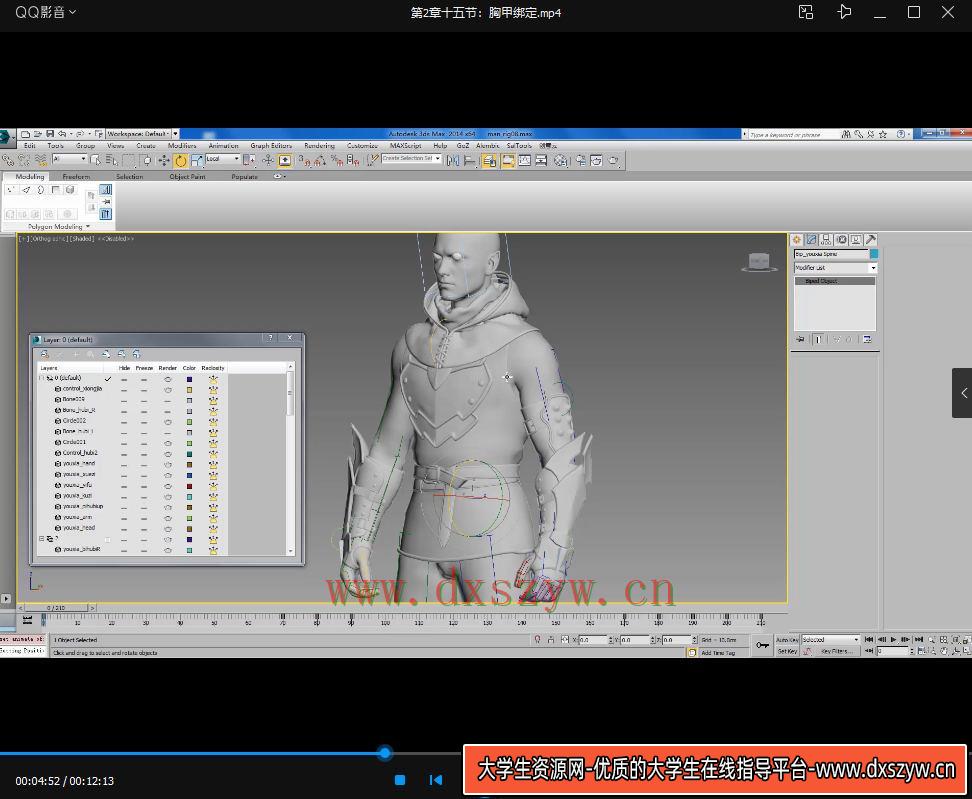The image size is (972, 799).
Task: Click the Pin Stack icon under modifier stack
Action: click(x=800, y=339)
